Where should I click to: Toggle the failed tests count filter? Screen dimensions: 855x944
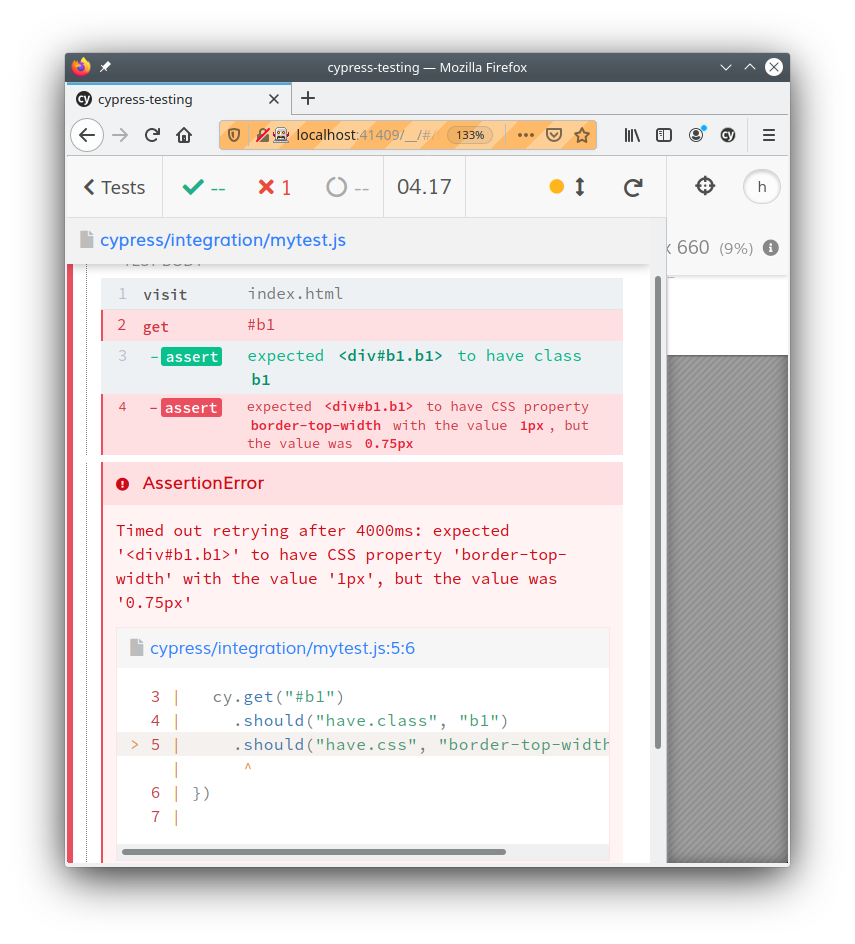(272, 186)
